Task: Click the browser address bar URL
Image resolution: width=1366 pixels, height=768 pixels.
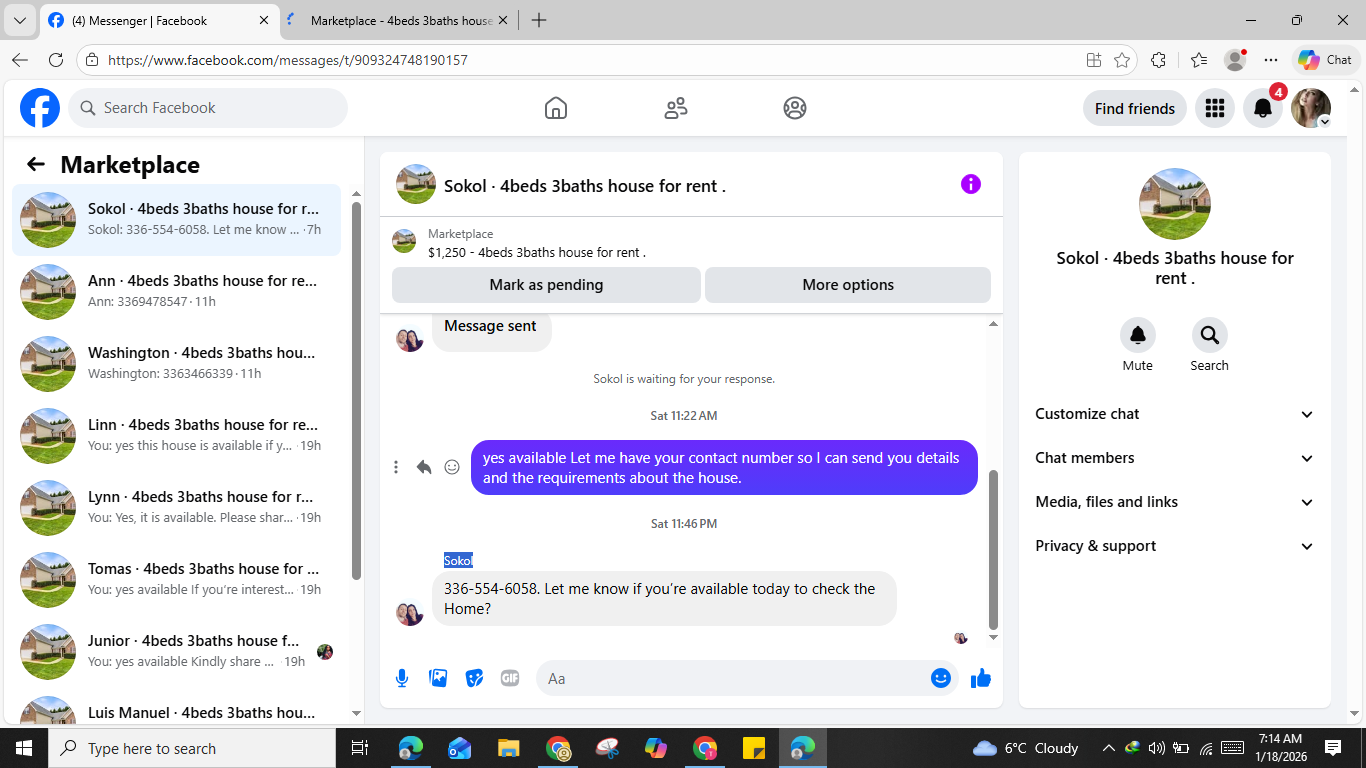Action: (x=288, y=60)
